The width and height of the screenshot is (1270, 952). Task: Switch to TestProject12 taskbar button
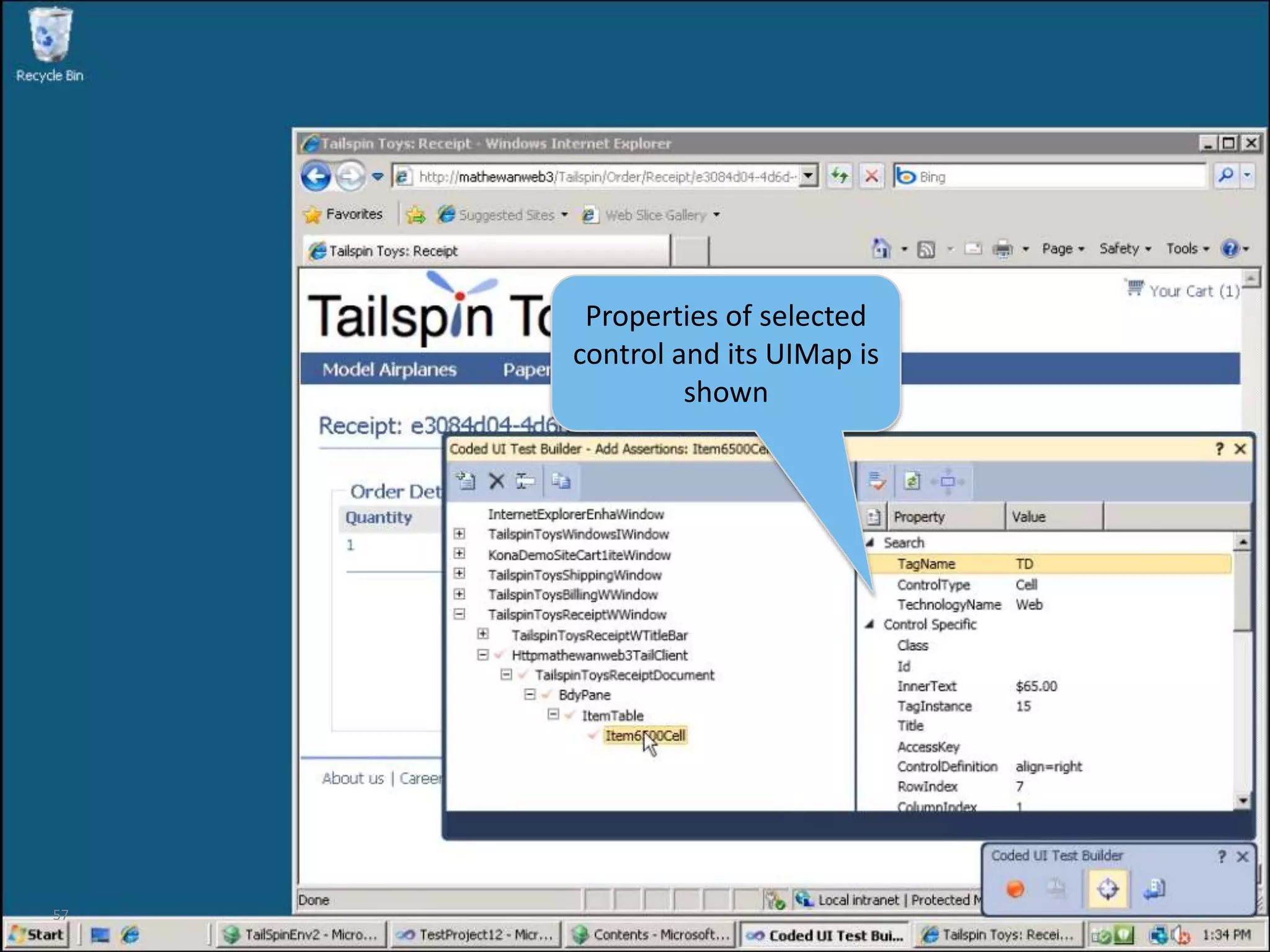click(x=476, y=935)
